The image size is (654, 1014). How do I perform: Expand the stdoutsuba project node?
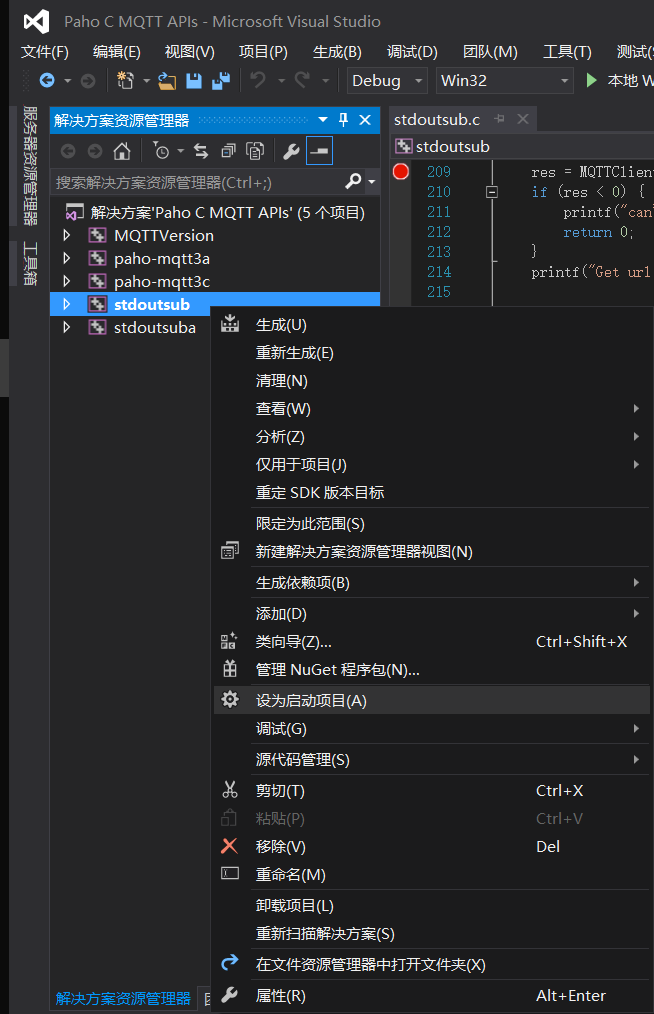click(x=67, y=327)
